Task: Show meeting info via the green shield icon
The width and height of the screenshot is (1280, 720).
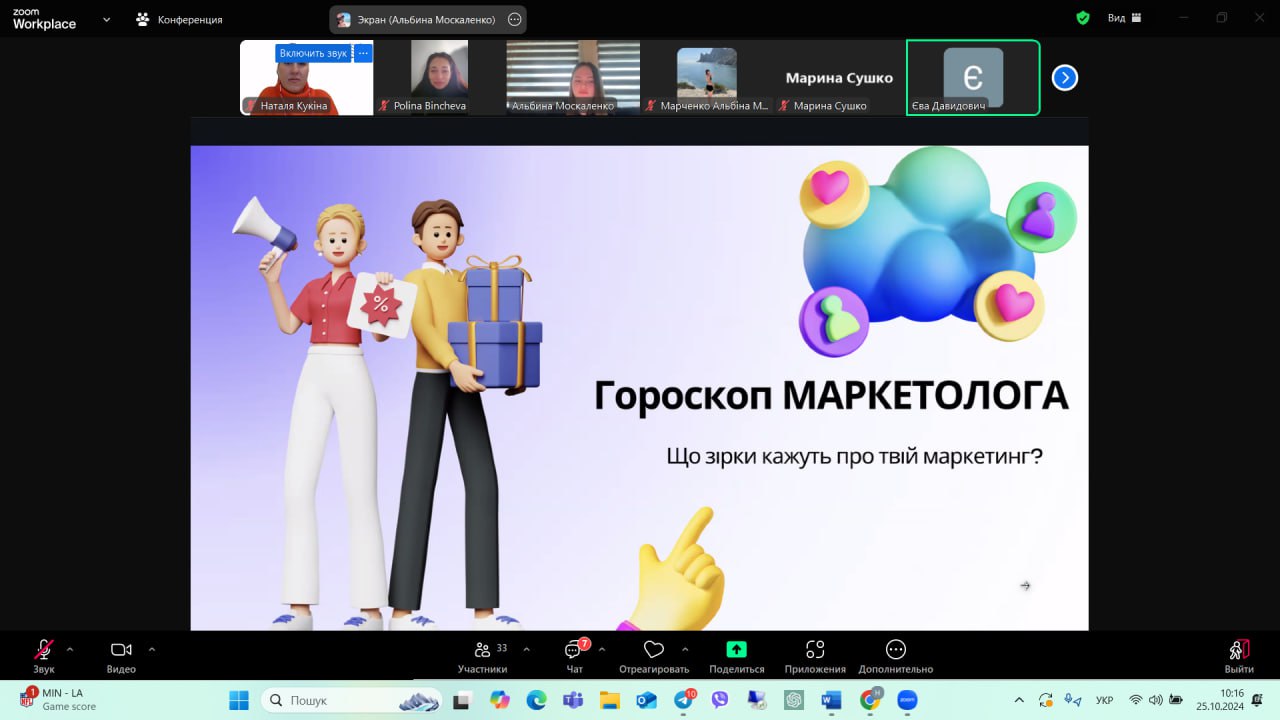Action: pyautogui.click(x=1083, y=18)
